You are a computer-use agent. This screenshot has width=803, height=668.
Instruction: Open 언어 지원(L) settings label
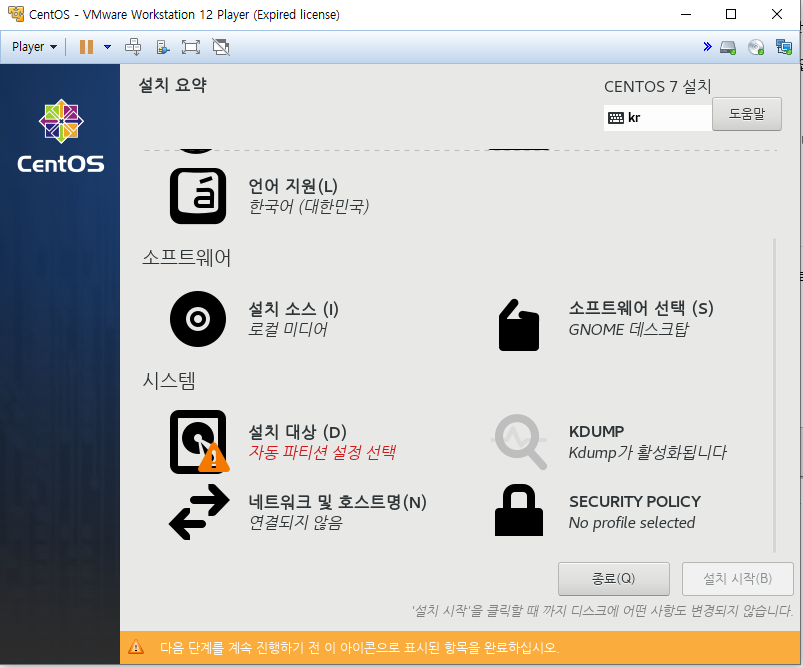293,185
